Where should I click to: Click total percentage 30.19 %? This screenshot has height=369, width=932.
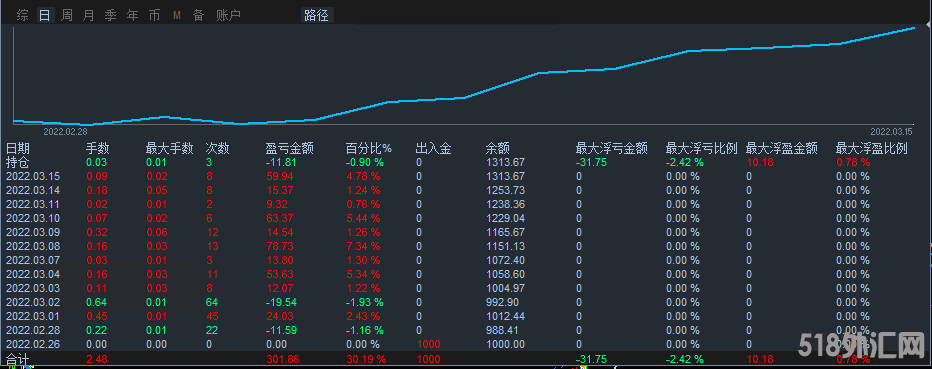tap(366, 359)
